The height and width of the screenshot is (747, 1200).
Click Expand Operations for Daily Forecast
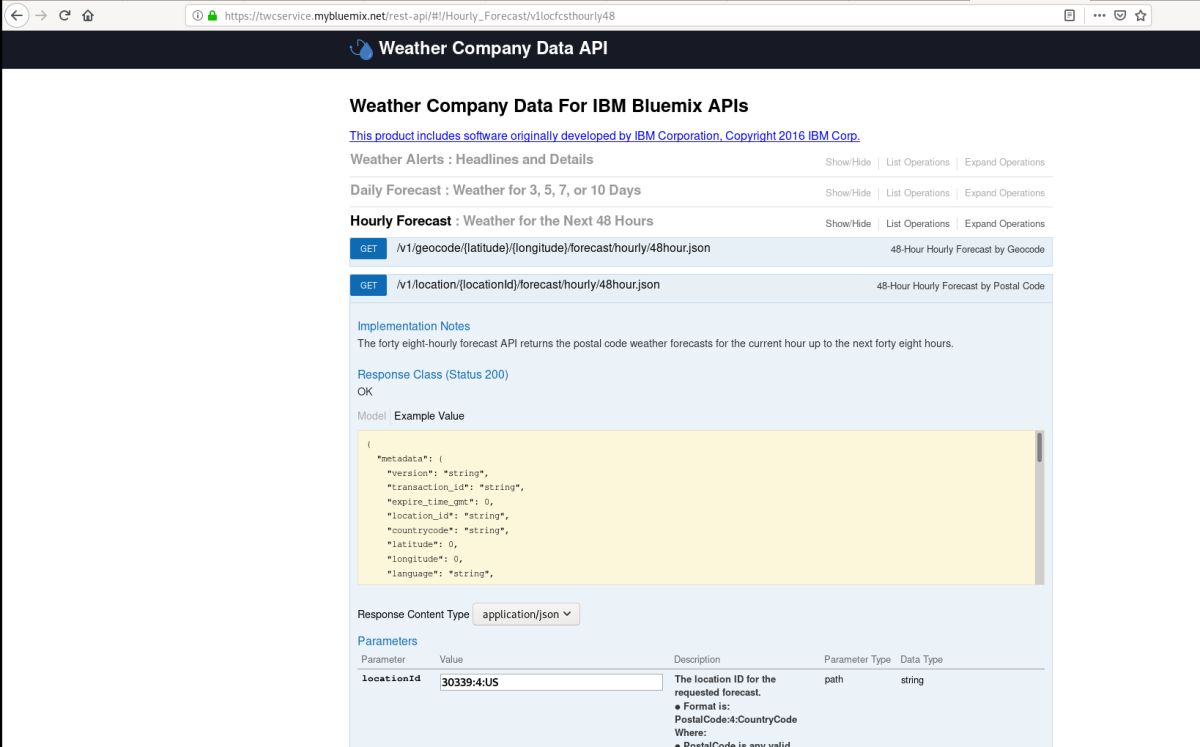click(x=1005, y=193)
